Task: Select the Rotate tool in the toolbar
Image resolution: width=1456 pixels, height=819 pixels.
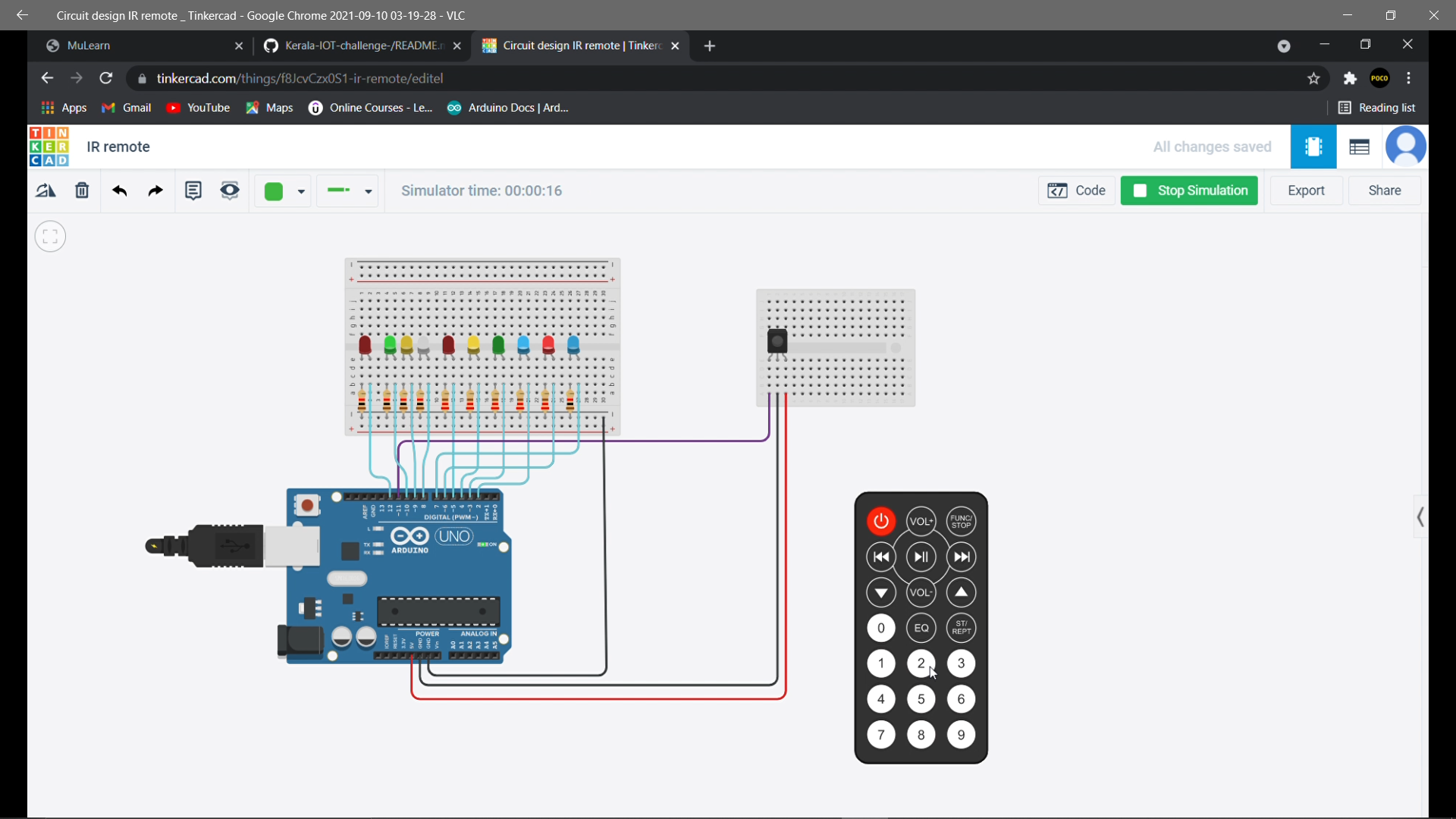Action: [45, 190]
